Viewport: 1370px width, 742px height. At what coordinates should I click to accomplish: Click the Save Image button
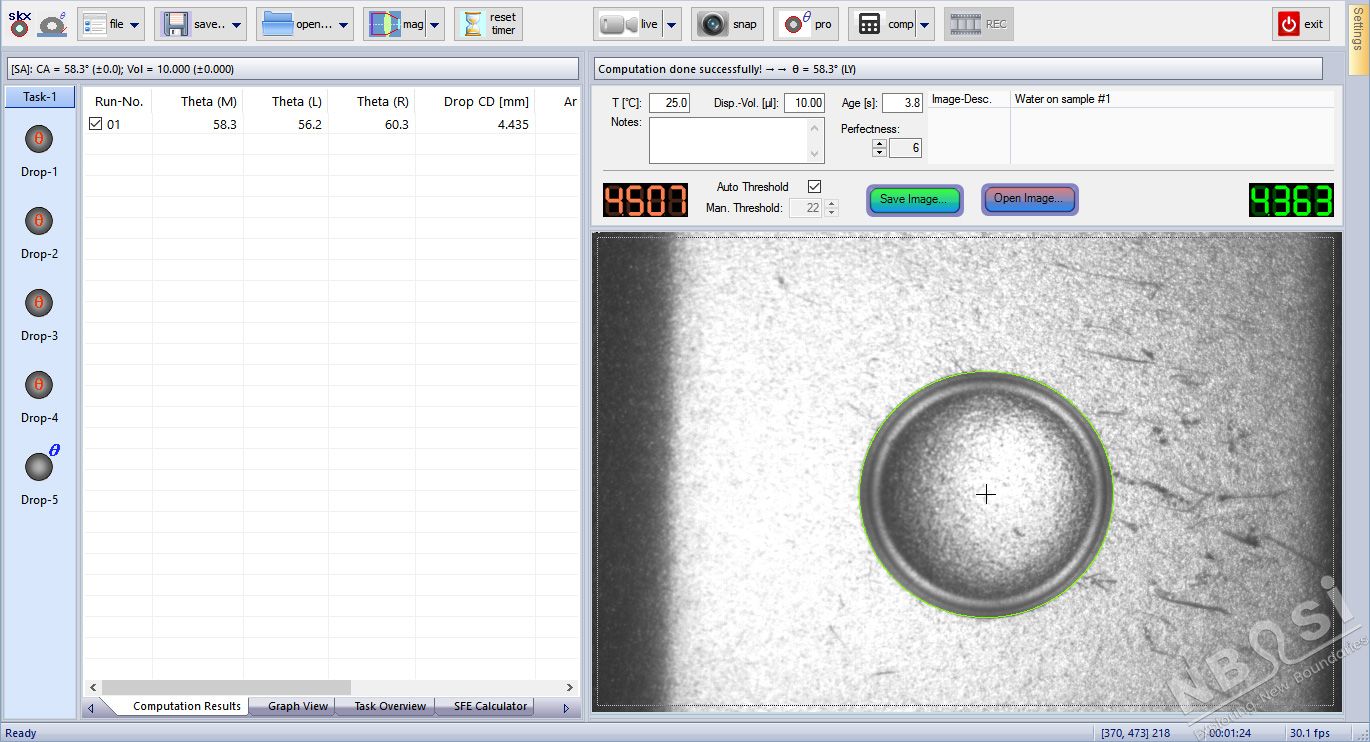point(914,199)
